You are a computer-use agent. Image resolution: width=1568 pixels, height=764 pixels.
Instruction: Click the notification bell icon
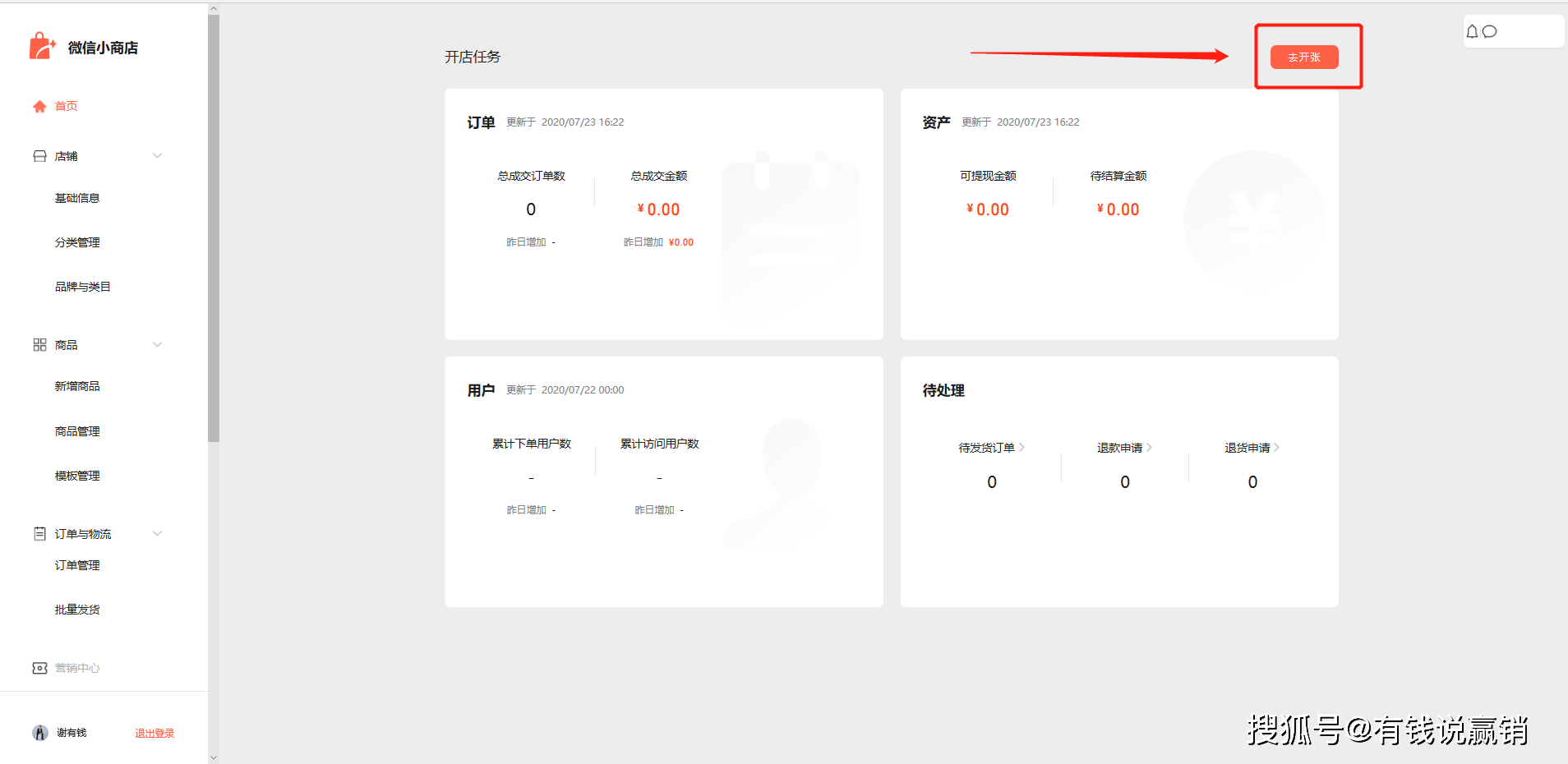tap(1473, 31)
